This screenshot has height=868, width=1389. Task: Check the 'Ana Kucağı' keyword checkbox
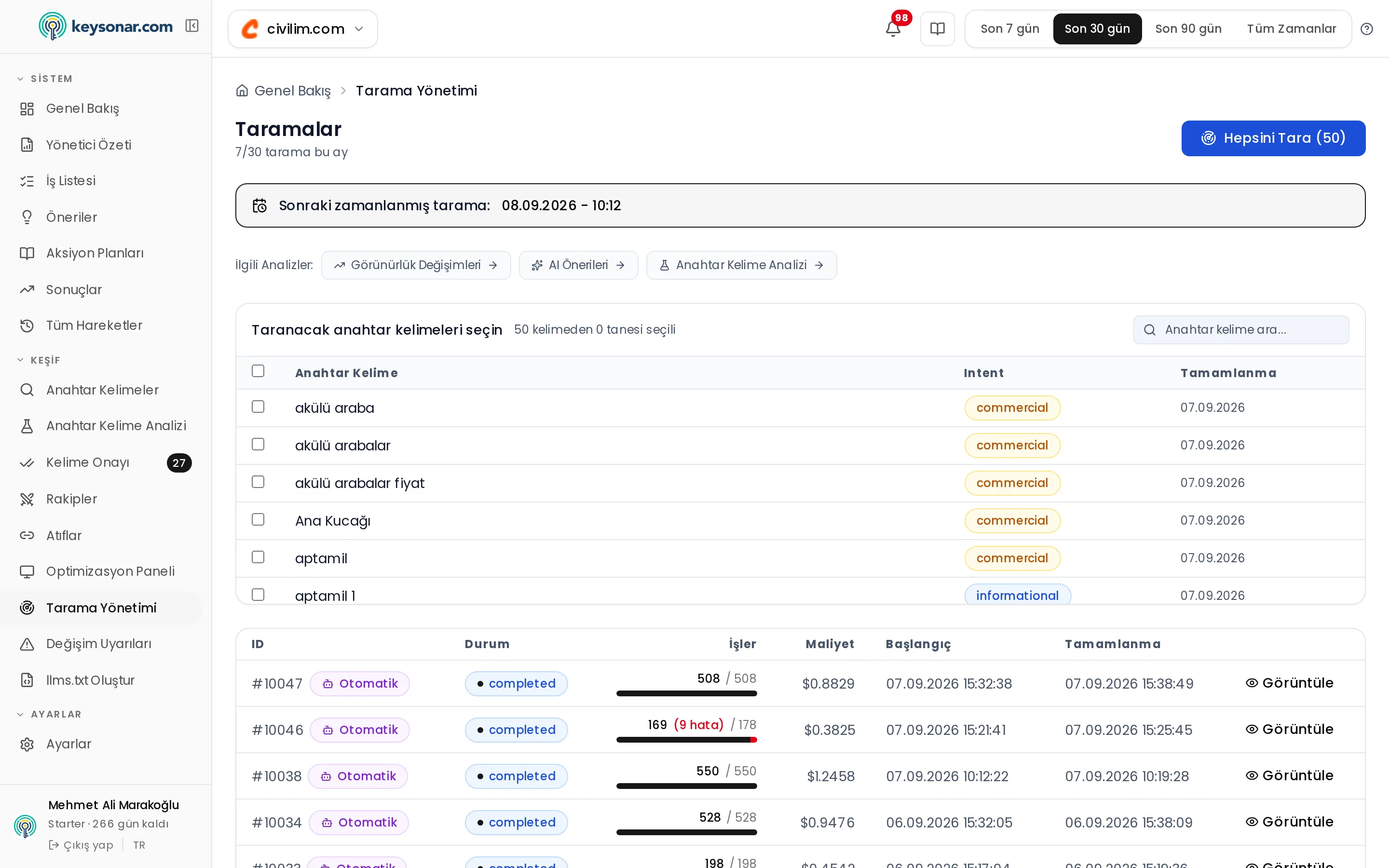coord(259,519)
